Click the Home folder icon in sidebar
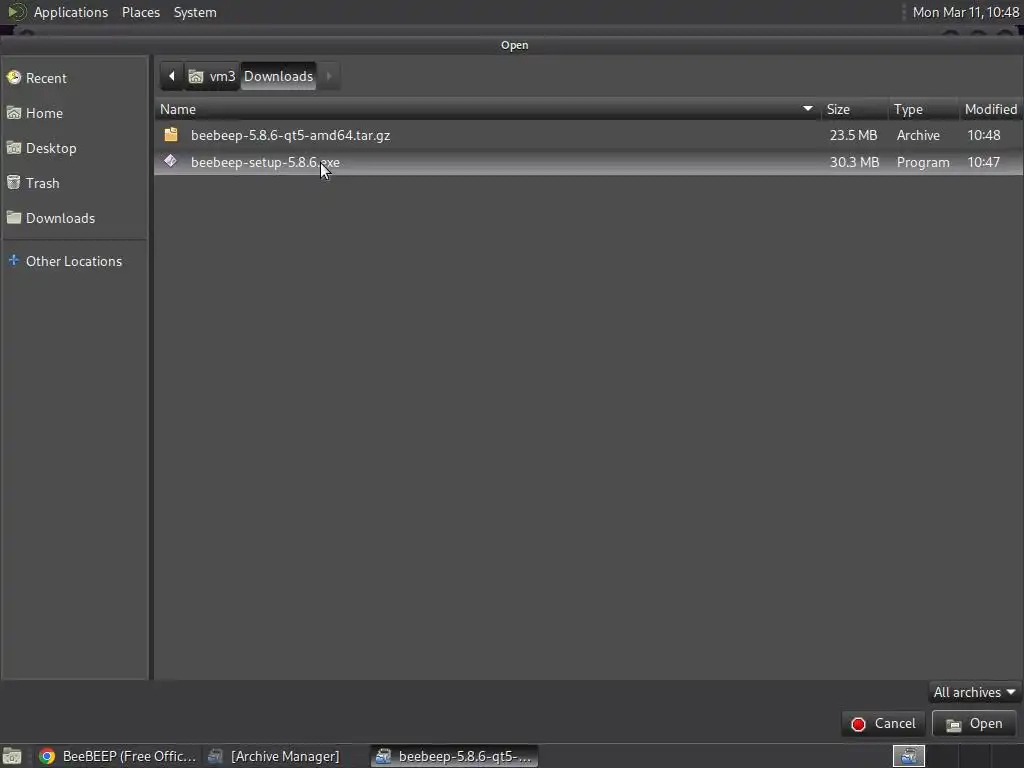The image size is (1024, 768). click(x=14, y=113)
